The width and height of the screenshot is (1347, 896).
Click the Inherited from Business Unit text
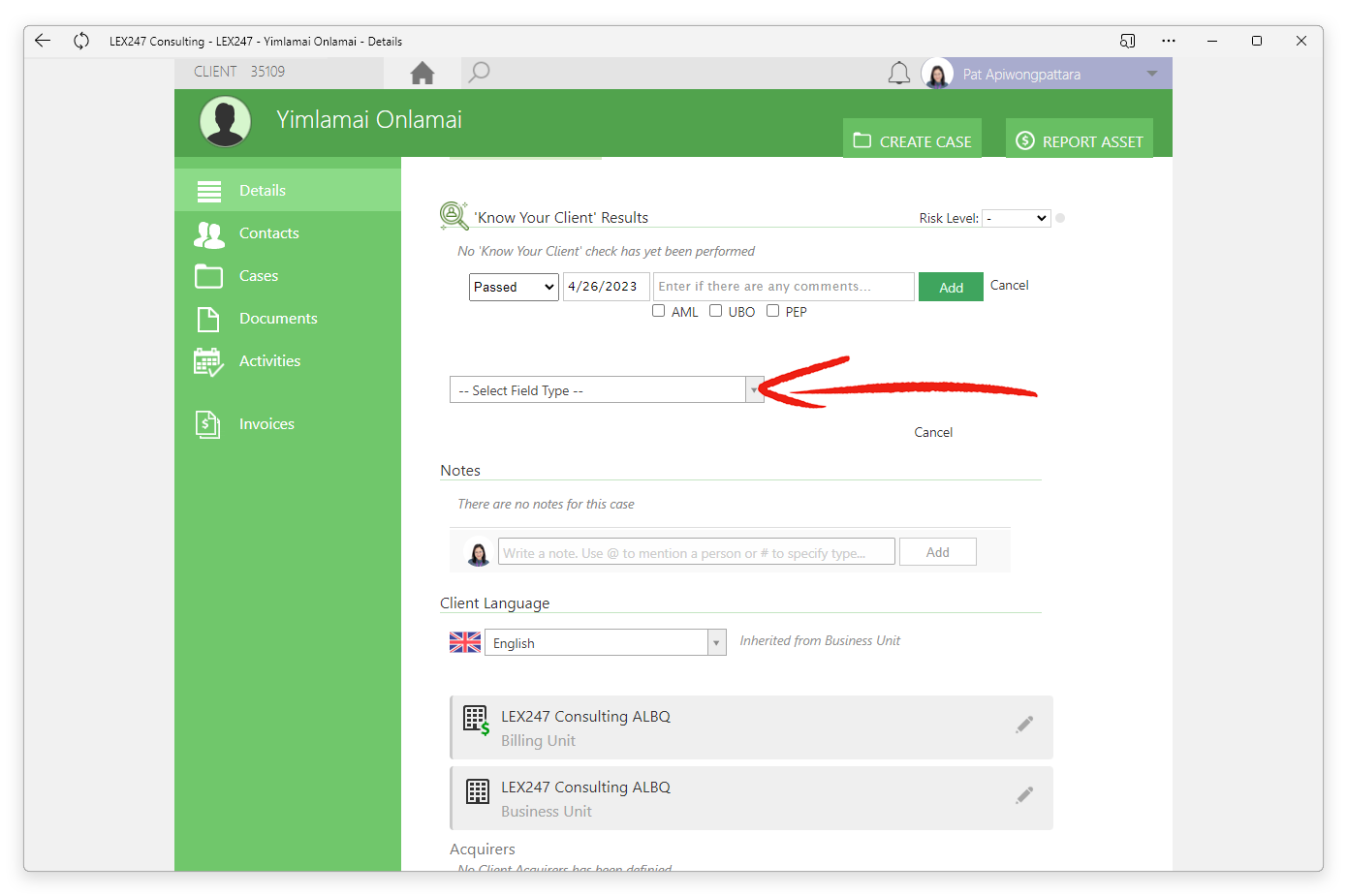[820, 640]
